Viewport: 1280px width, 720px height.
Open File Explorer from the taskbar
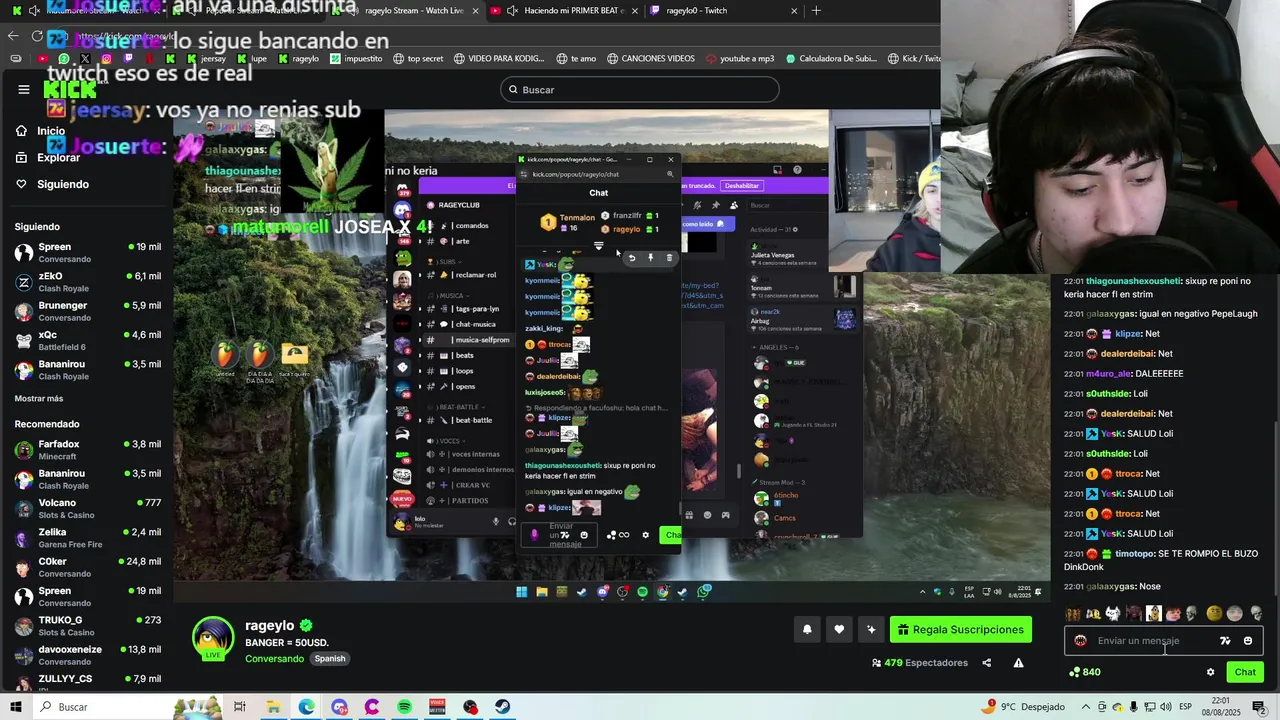click(273, 707)
